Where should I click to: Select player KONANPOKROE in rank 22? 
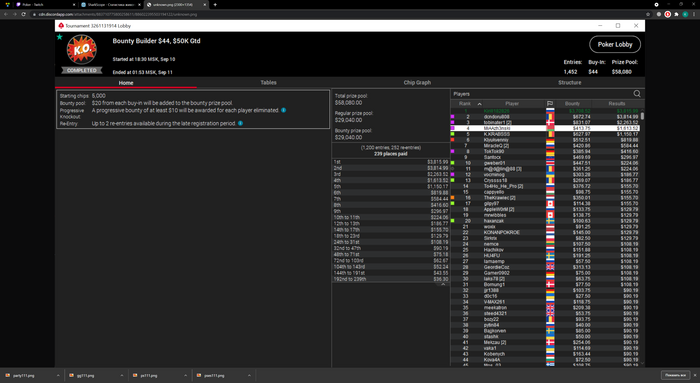coord(545,233)
